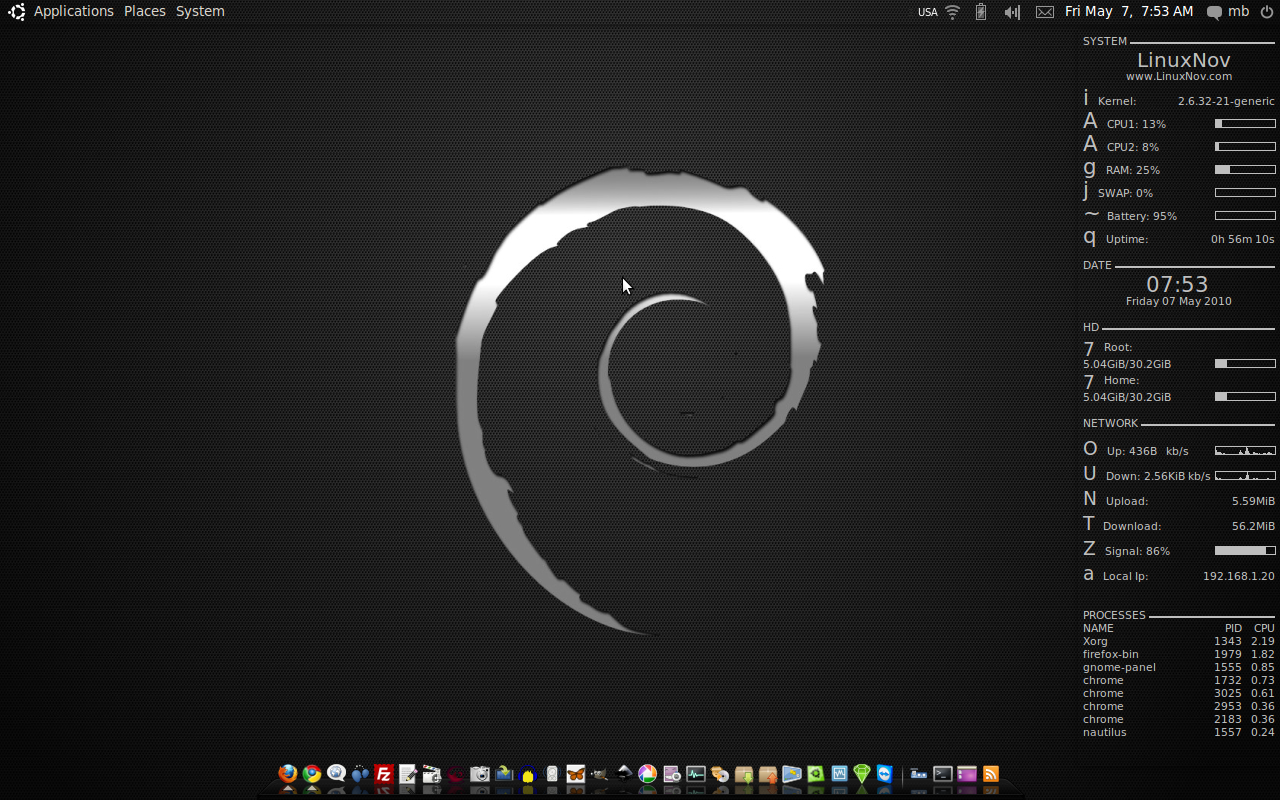Open the power session menu icon
The width and height of the screenshot is (1280, 800).
point(1267,12)
